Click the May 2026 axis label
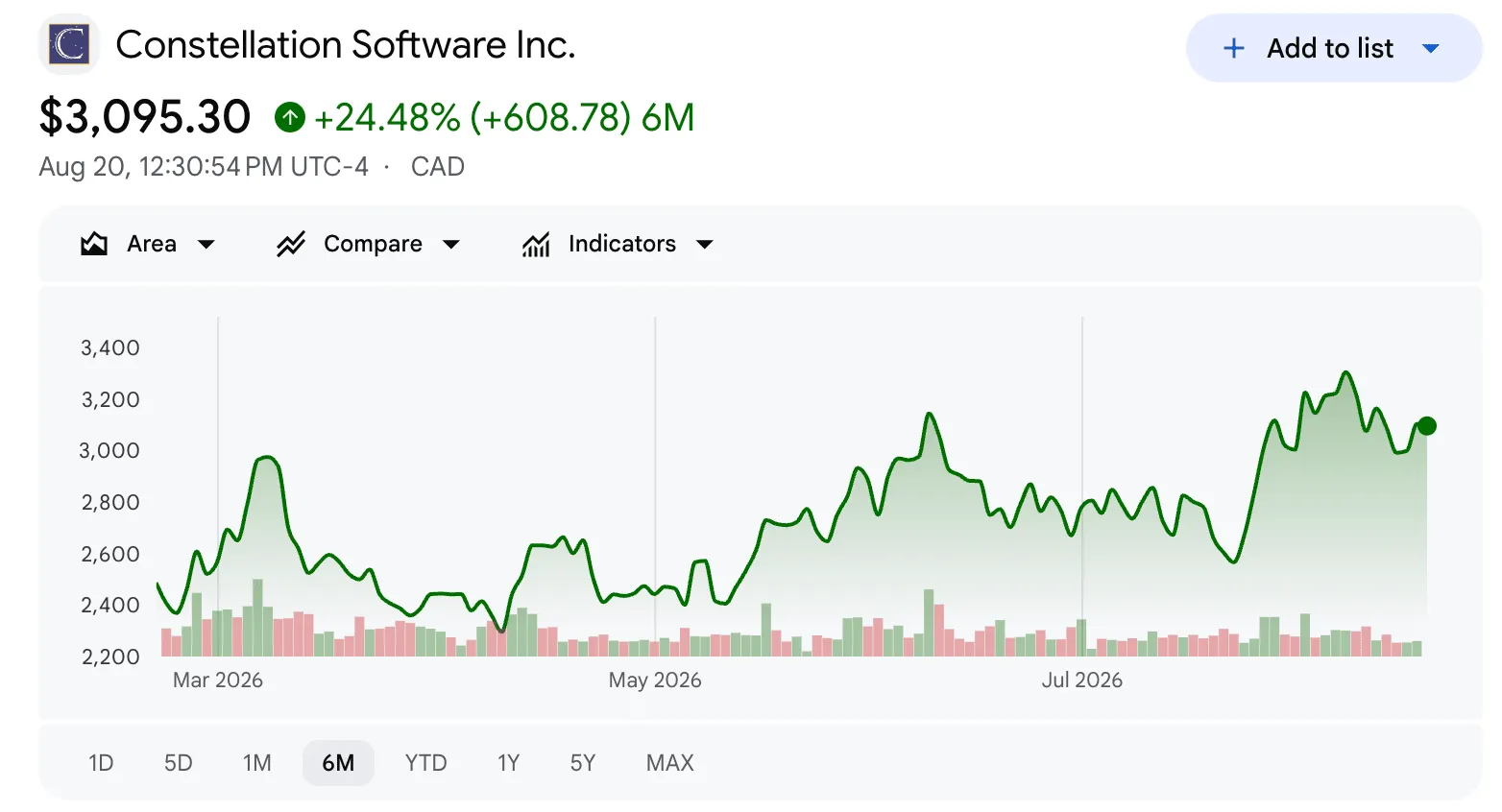The image size is (1502, 812). (655, 680)
